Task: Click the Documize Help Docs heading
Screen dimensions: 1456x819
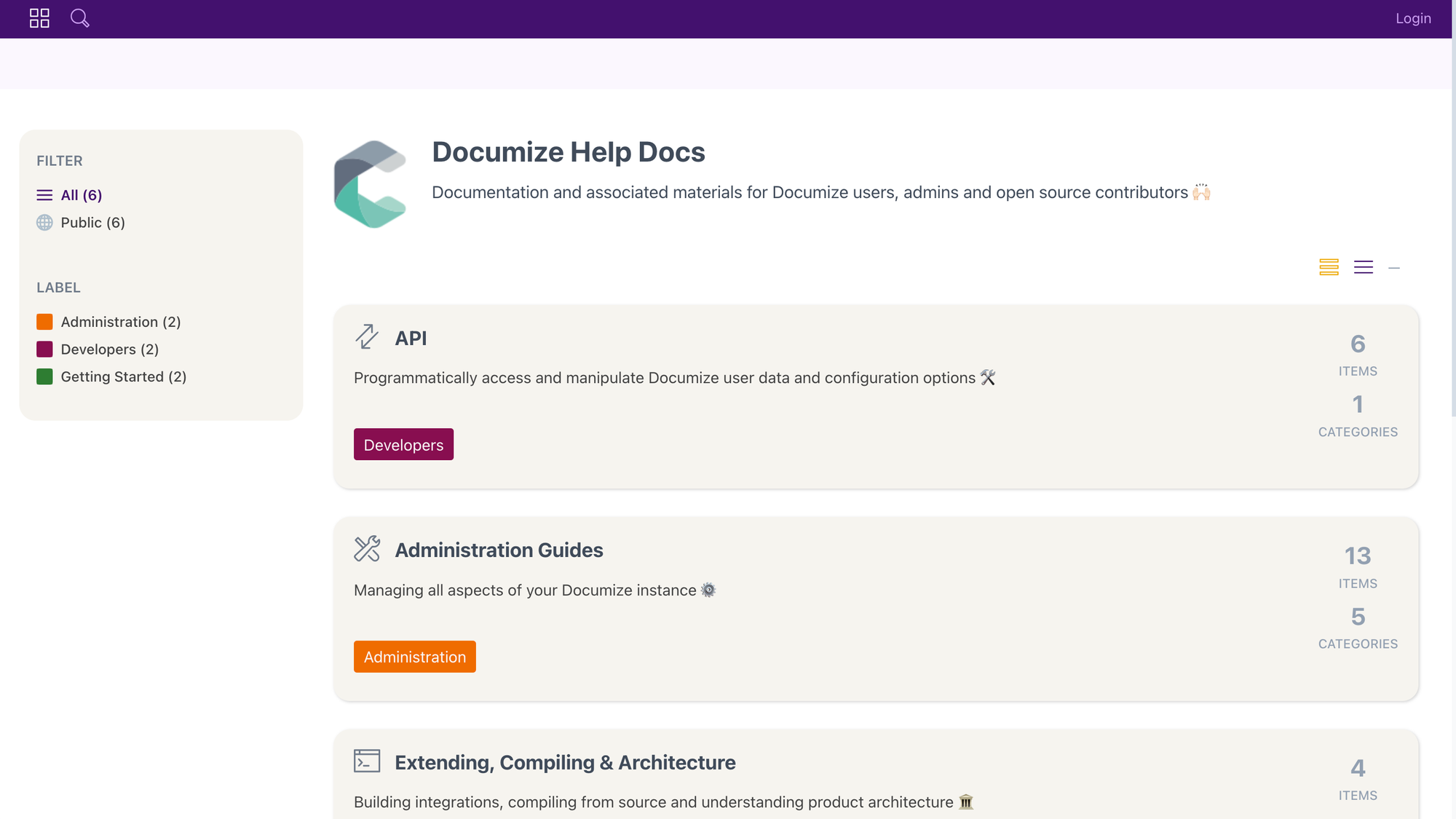Action: (x=569, y=152)
